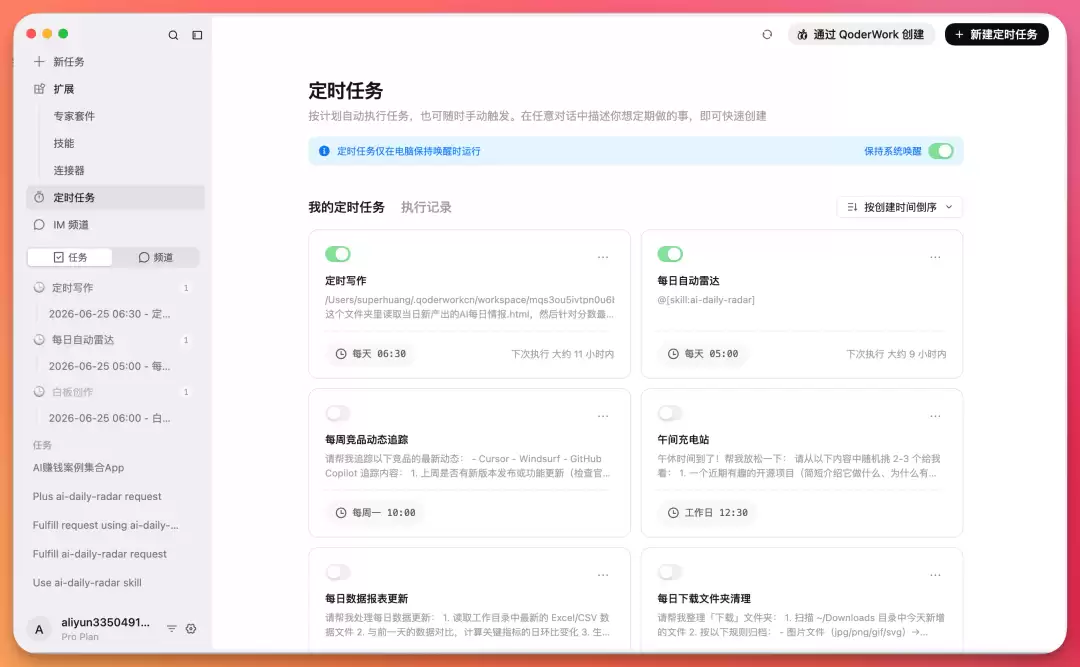Viewport: 1080px width, 667px height.
Task: Disable the 定时写作 task toggle
Action: pyautogui.click(x=338, y=254)
